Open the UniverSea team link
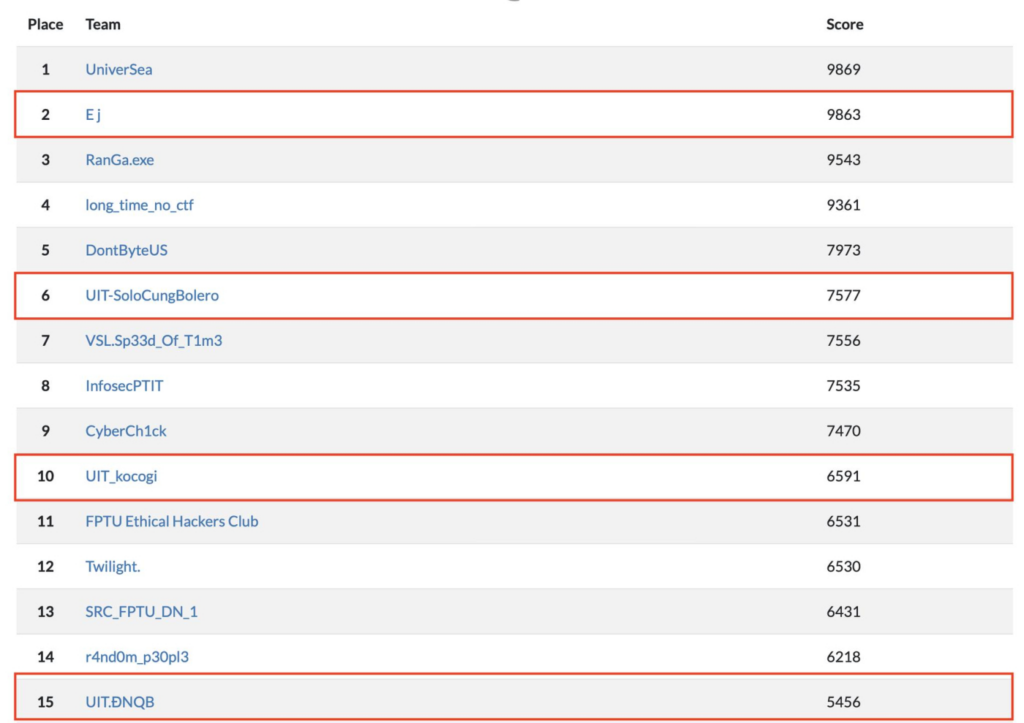1024x723 pixels. pyautogui.click(x=119, y=69)
